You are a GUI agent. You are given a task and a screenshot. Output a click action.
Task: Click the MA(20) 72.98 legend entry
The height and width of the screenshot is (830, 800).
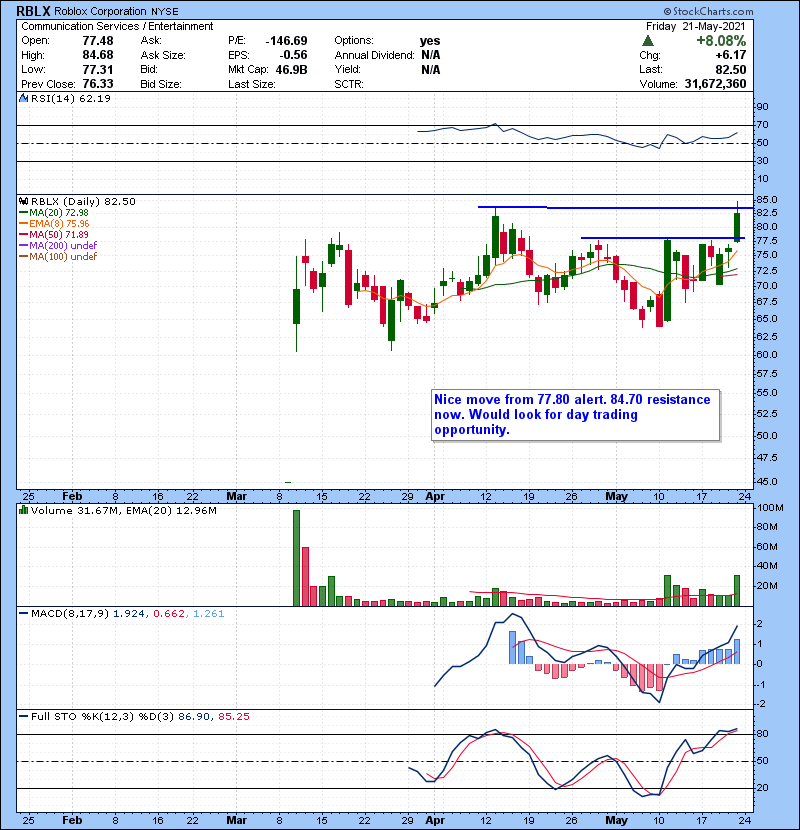(54, 212)
